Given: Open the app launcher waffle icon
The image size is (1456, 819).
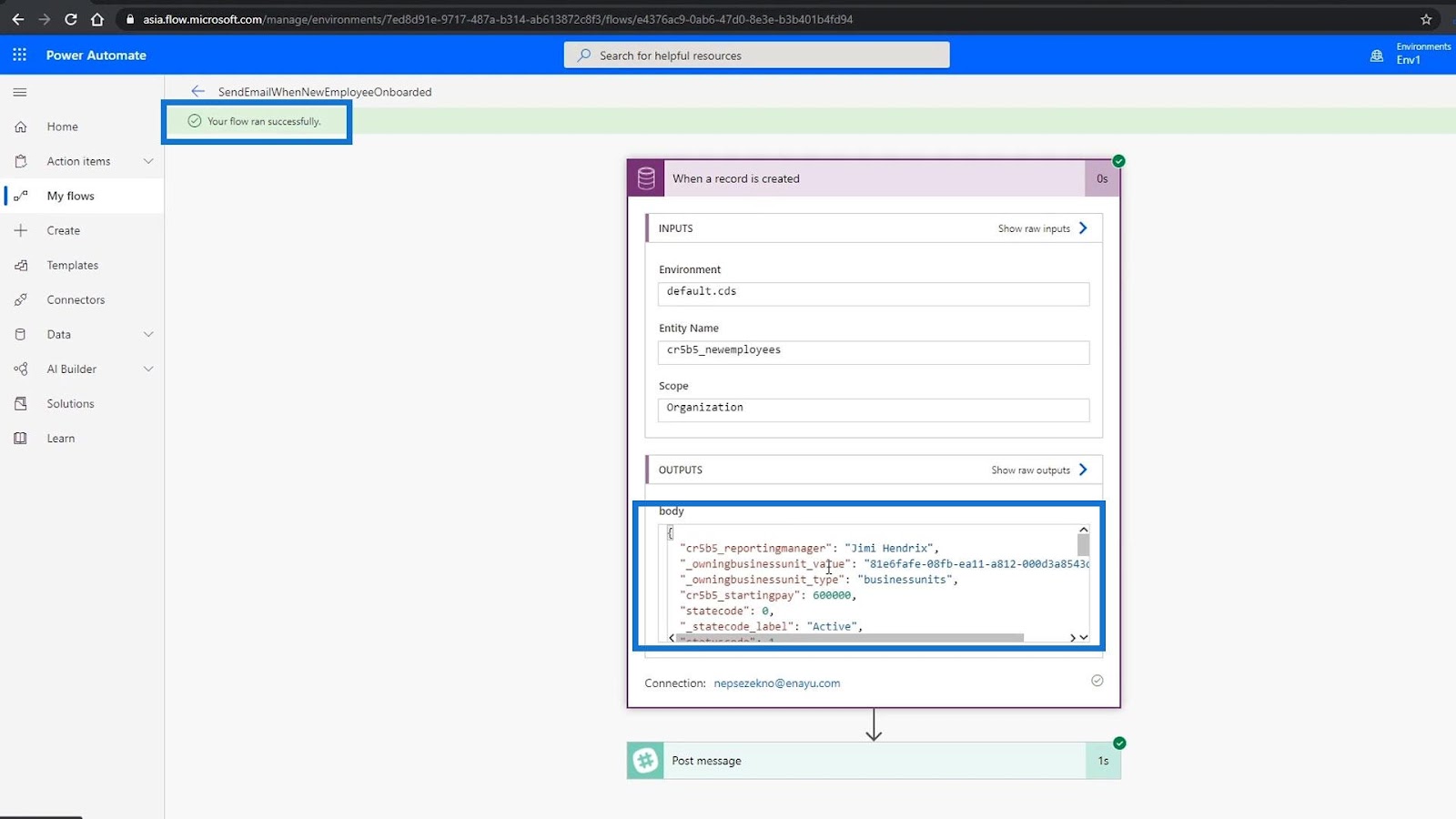Looking at the screenshot, I should coord(19,55).
